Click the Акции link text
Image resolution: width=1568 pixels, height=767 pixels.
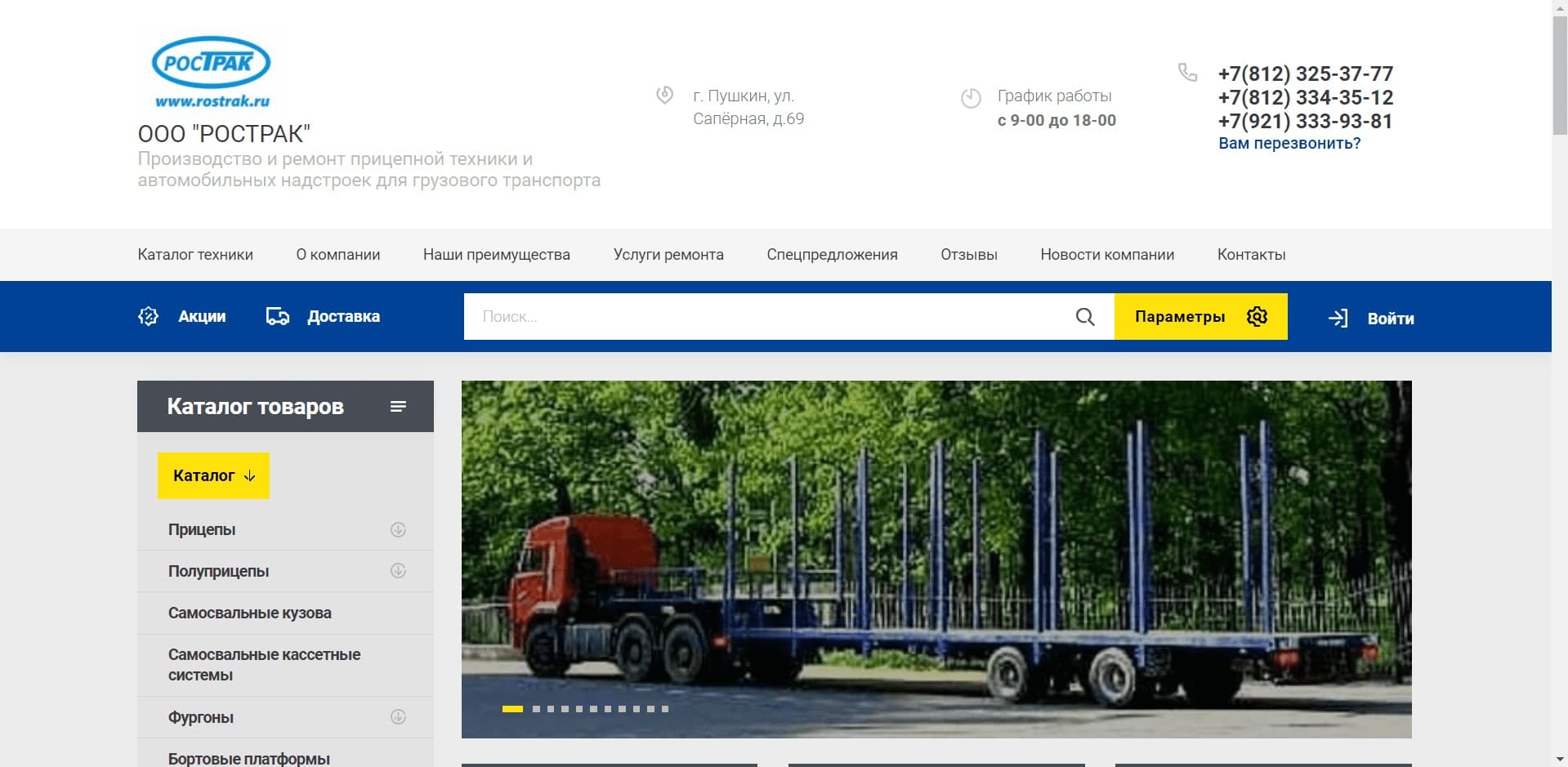pos(202,316)
